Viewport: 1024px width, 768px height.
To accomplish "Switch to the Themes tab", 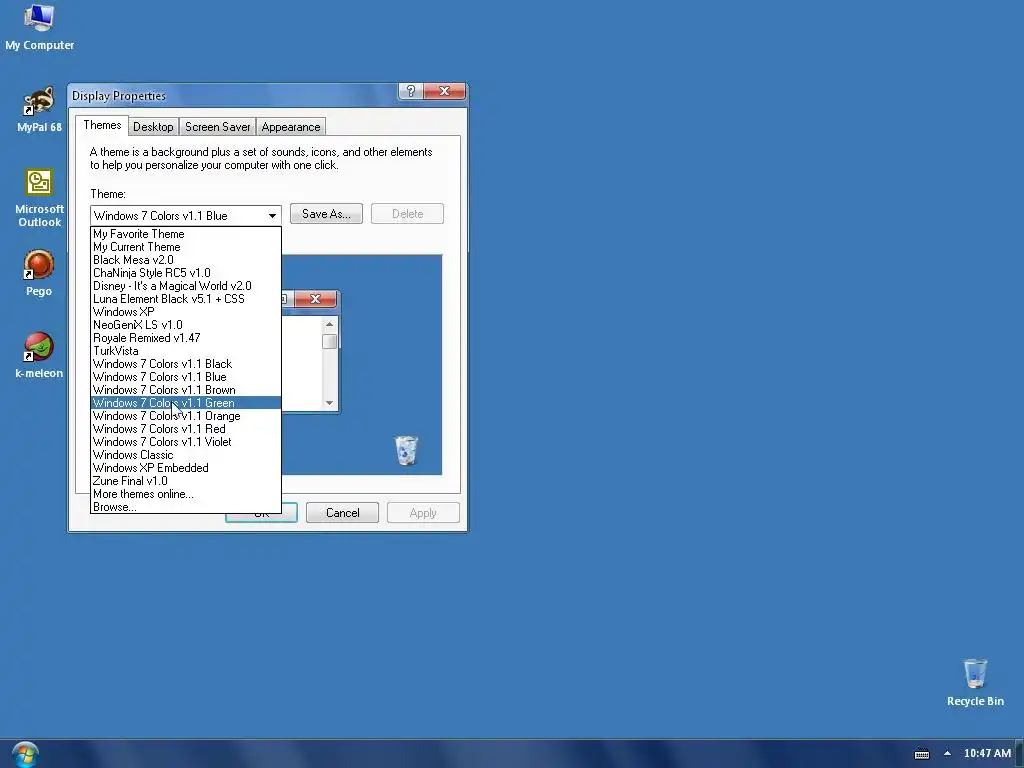I will pyautogui.click(x=102, y=125).
